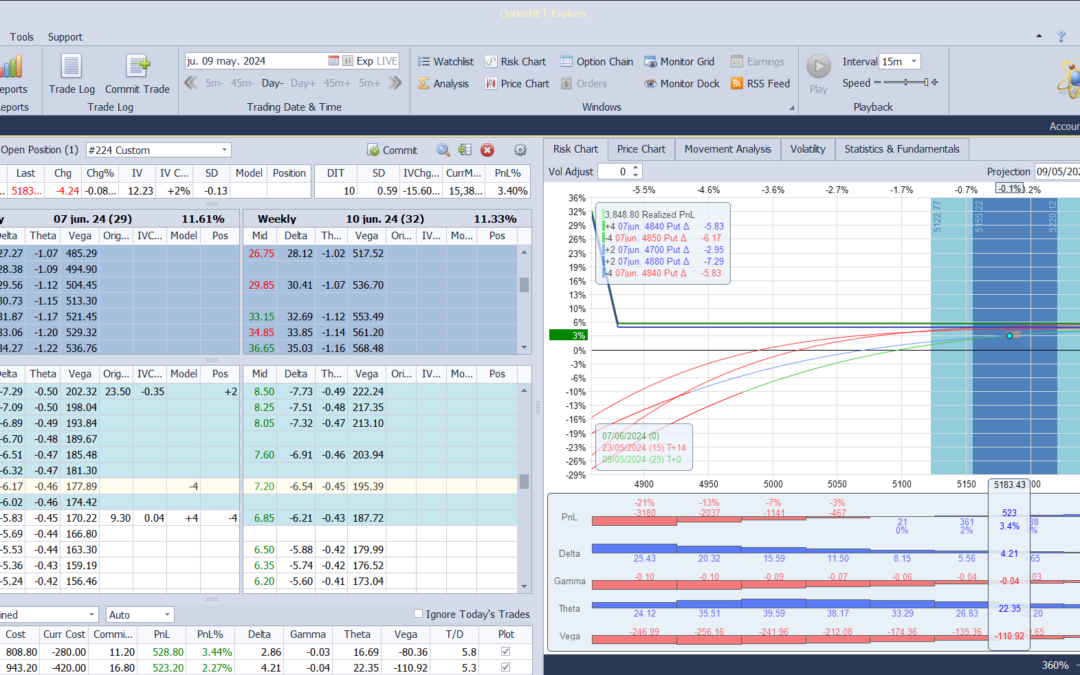Open the Tools menu
This screenshot has height=675, width=1080.
coord(21,37)
